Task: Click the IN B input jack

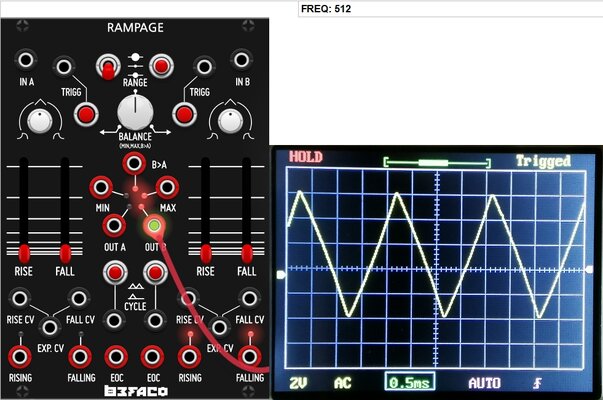Action: click(x=242, y=60)
